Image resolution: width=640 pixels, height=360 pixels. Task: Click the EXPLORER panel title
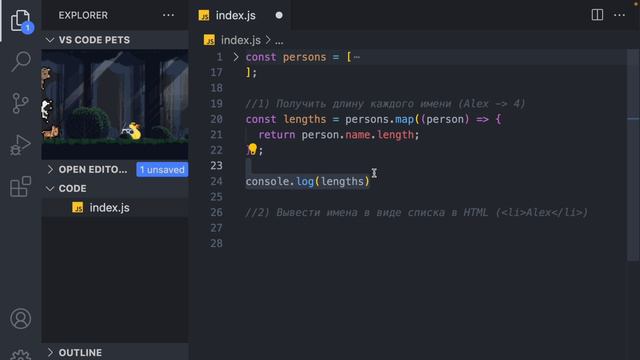[83, 16]
